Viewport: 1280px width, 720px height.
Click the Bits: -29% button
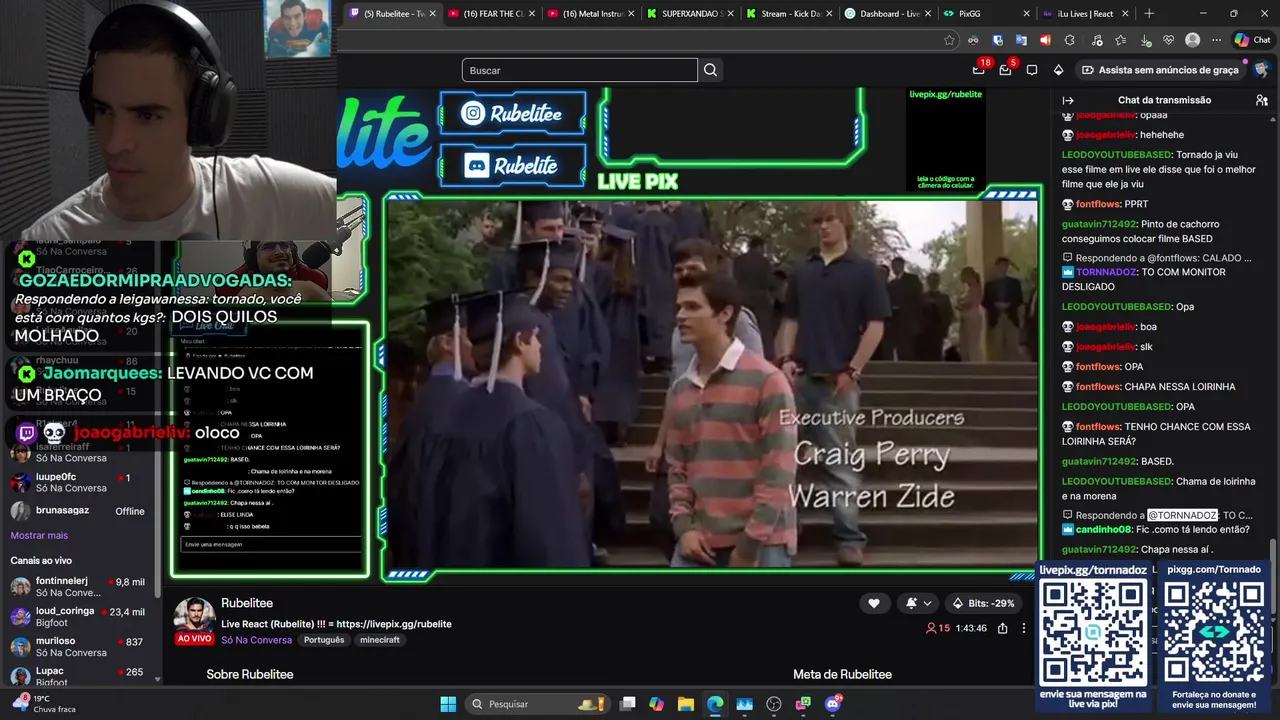point(983,603)
